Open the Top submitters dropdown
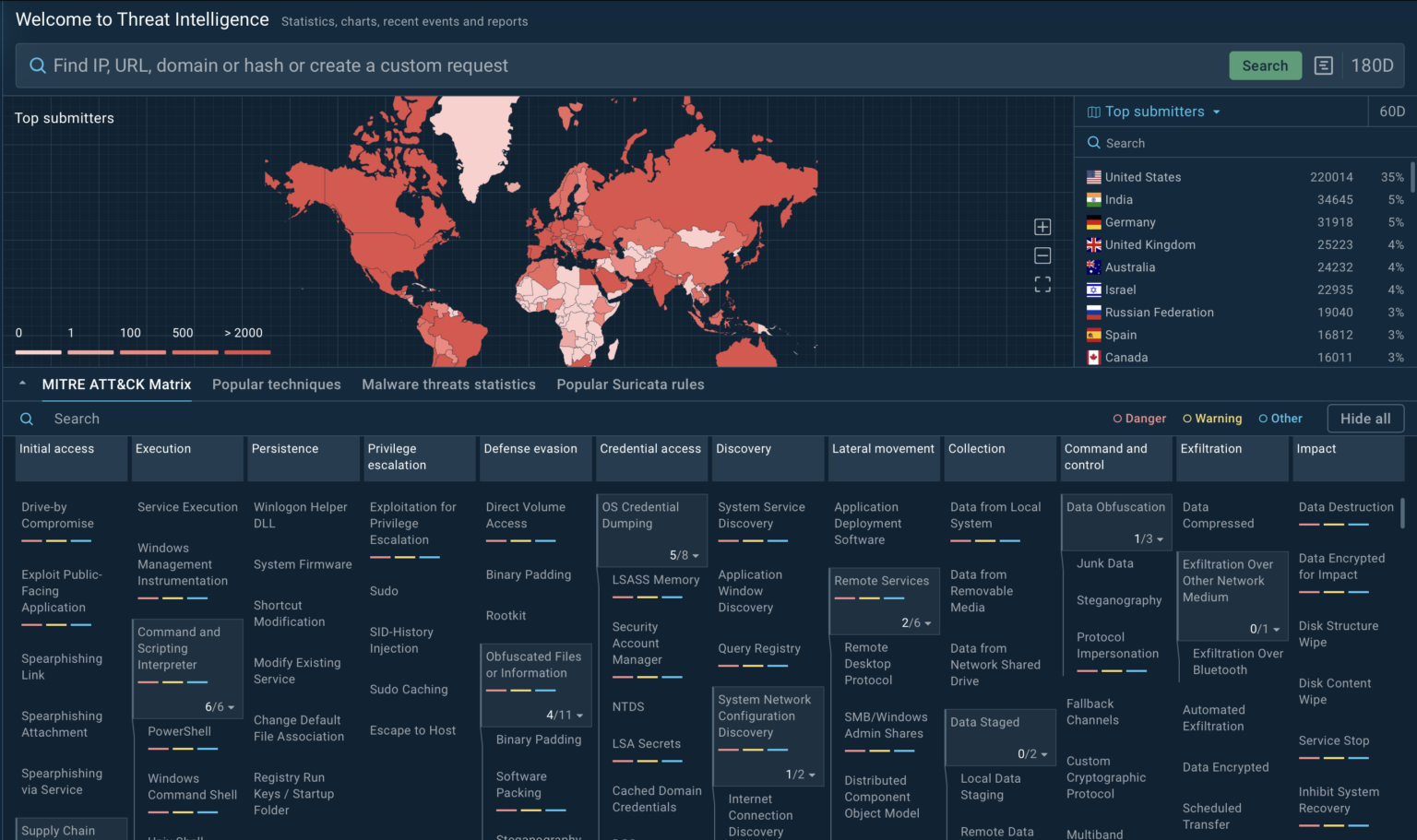This screenshot has height=840, width=1417. [x=1155, y=112]
